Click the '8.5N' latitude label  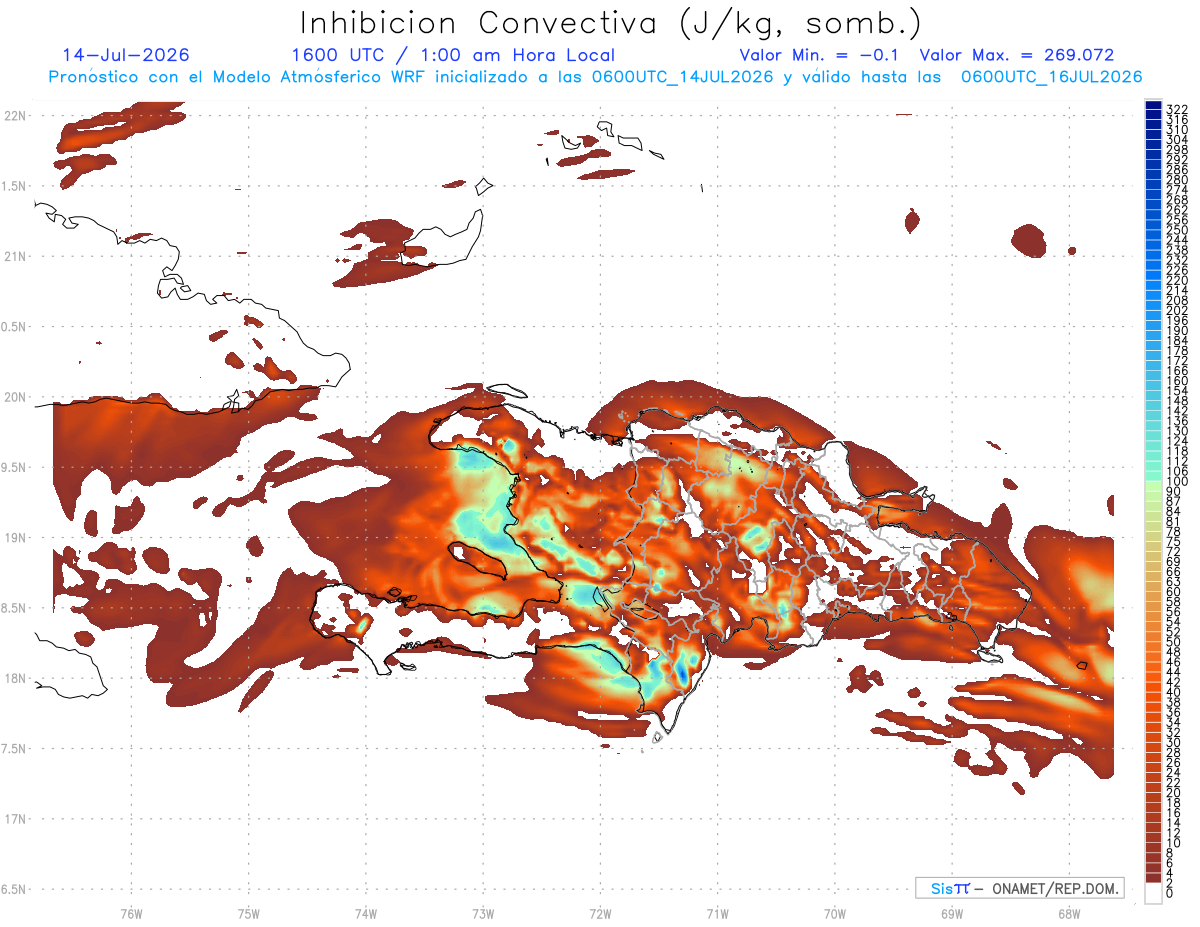pyautogui.click(x=15, y=608)
